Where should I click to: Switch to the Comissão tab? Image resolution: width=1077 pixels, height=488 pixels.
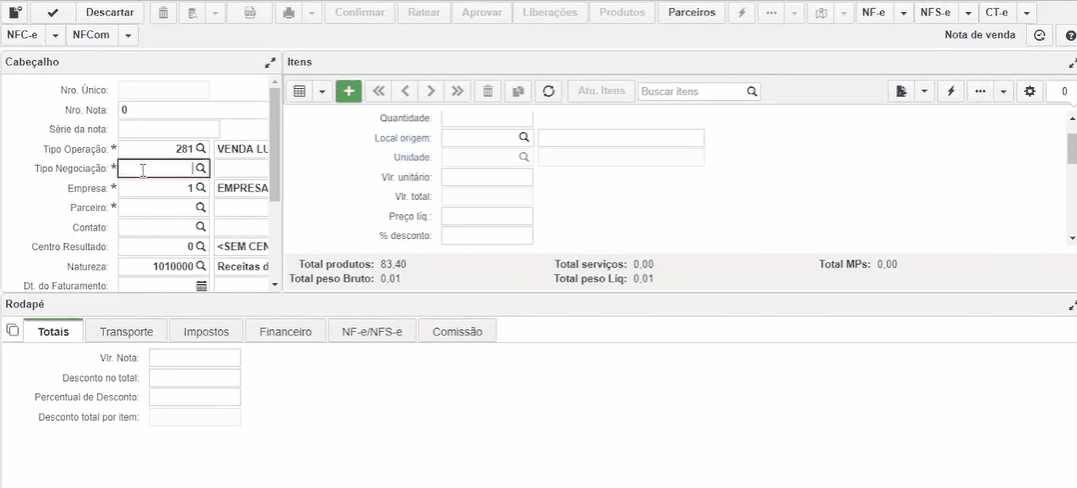click(x=457, y=331)
